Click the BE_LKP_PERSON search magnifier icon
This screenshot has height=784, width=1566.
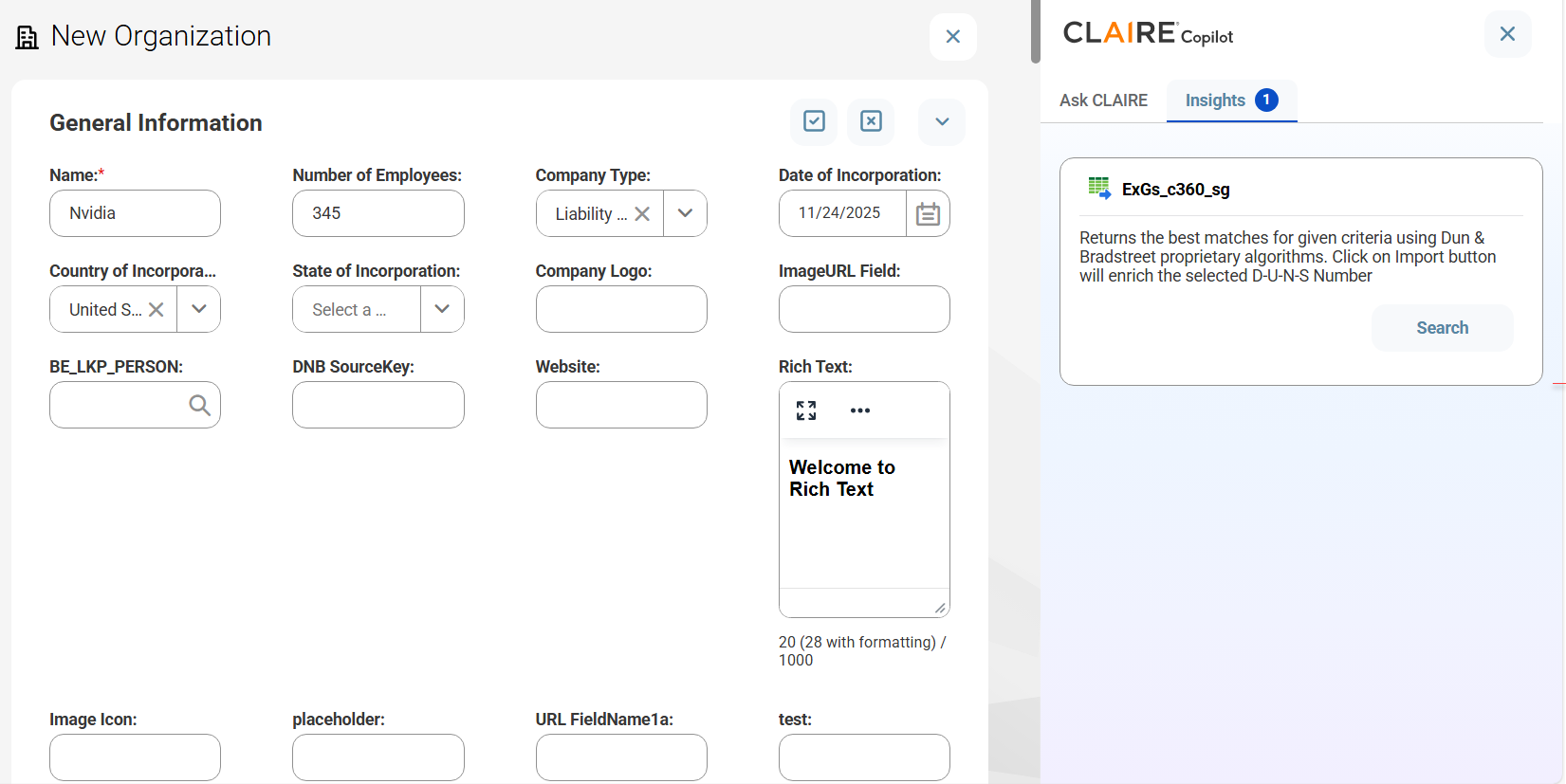(199, 405)
